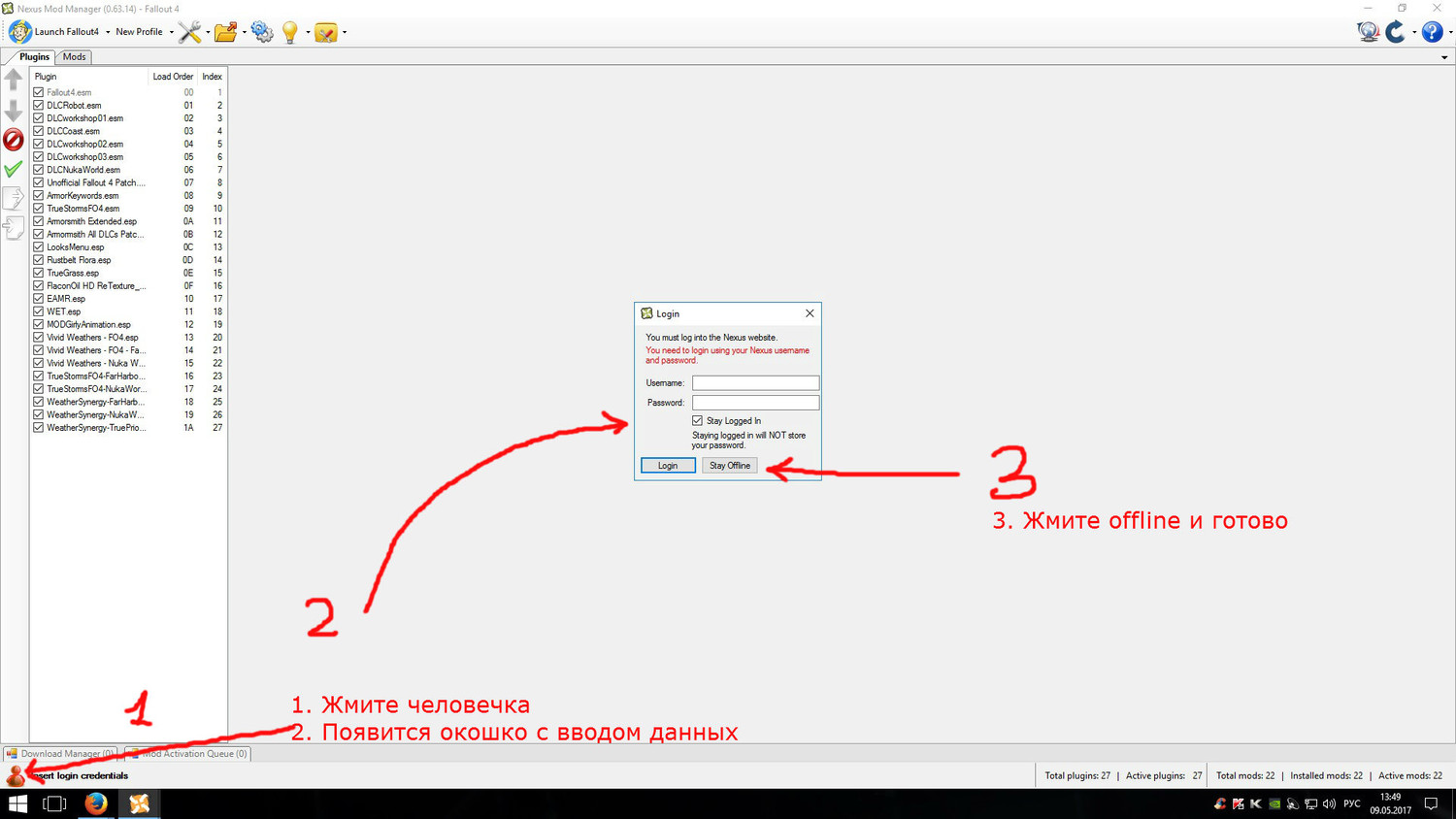
Task: Open the blue question mark help icon
Action: coord(1432,32)
